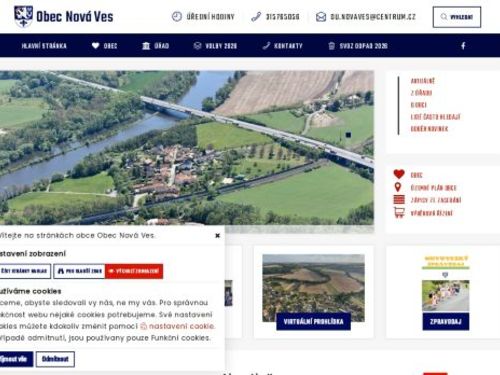Open the Obec menu in the navigation bar
The image size is (500, 375).
coord(104,46)
